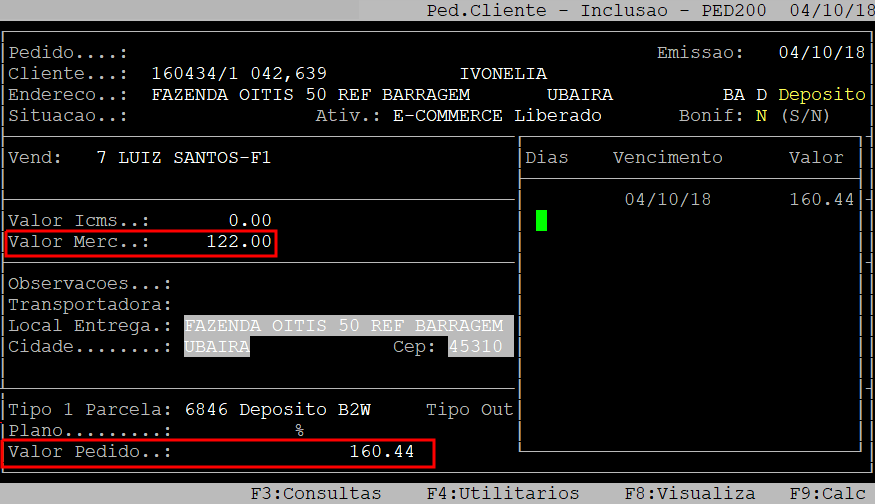Select the due date in Vencimento row
The height and width of the screenshot is (504, 875).
click(667, 199)
